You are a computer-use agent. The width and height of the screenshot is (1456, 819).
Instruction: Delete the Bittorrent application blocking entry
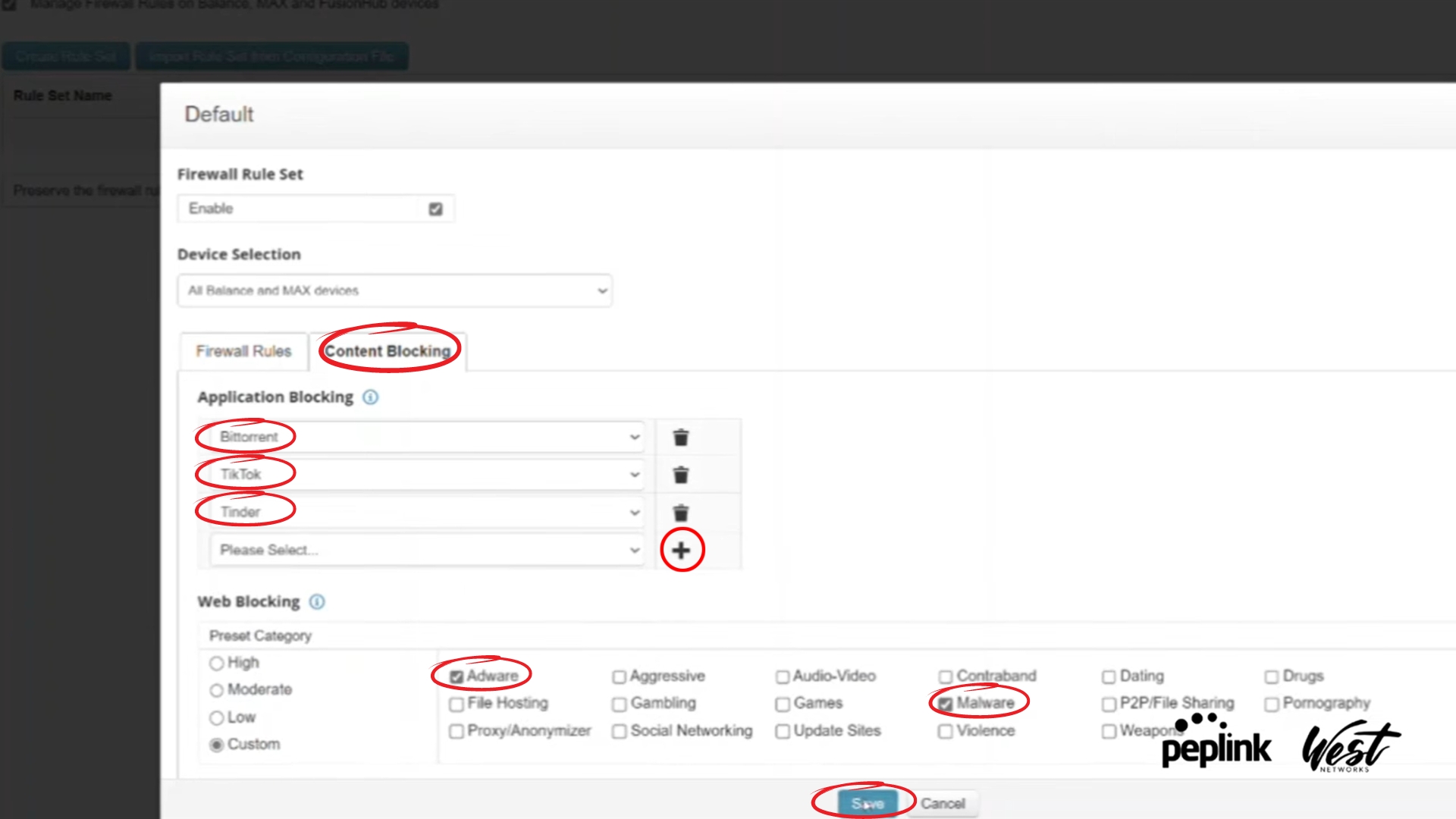[x=681, y=438]
